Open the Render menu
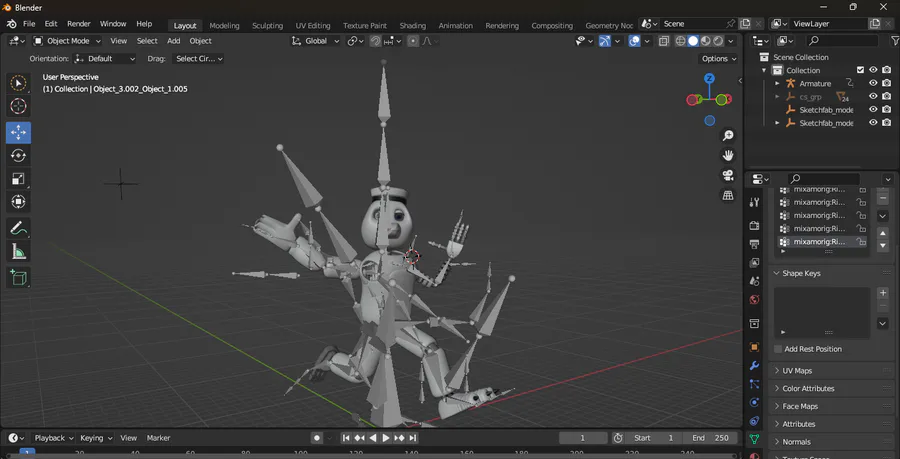Screen dimensions: 900x459 tap(79, 24)
